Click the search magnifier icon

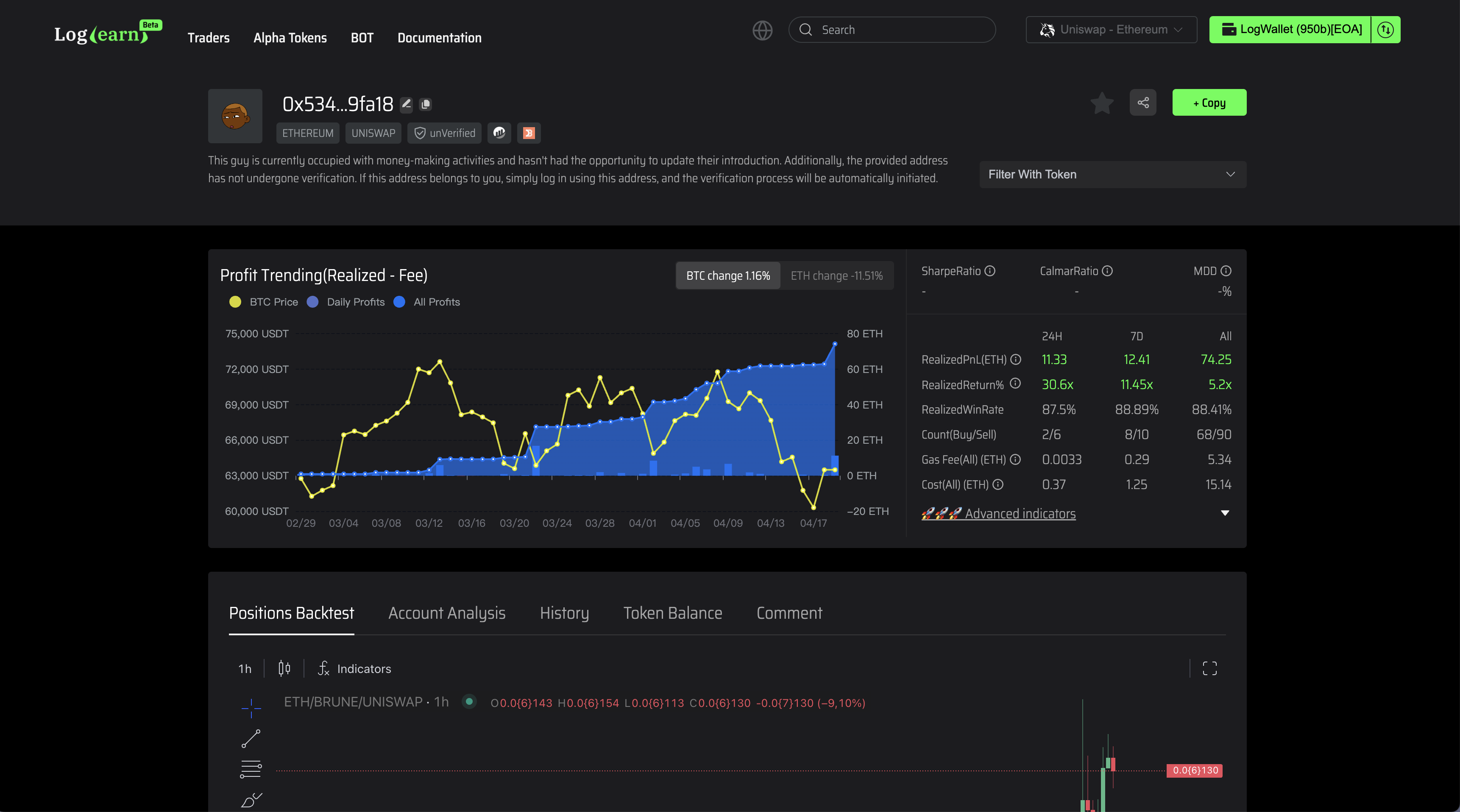(805, 30)
